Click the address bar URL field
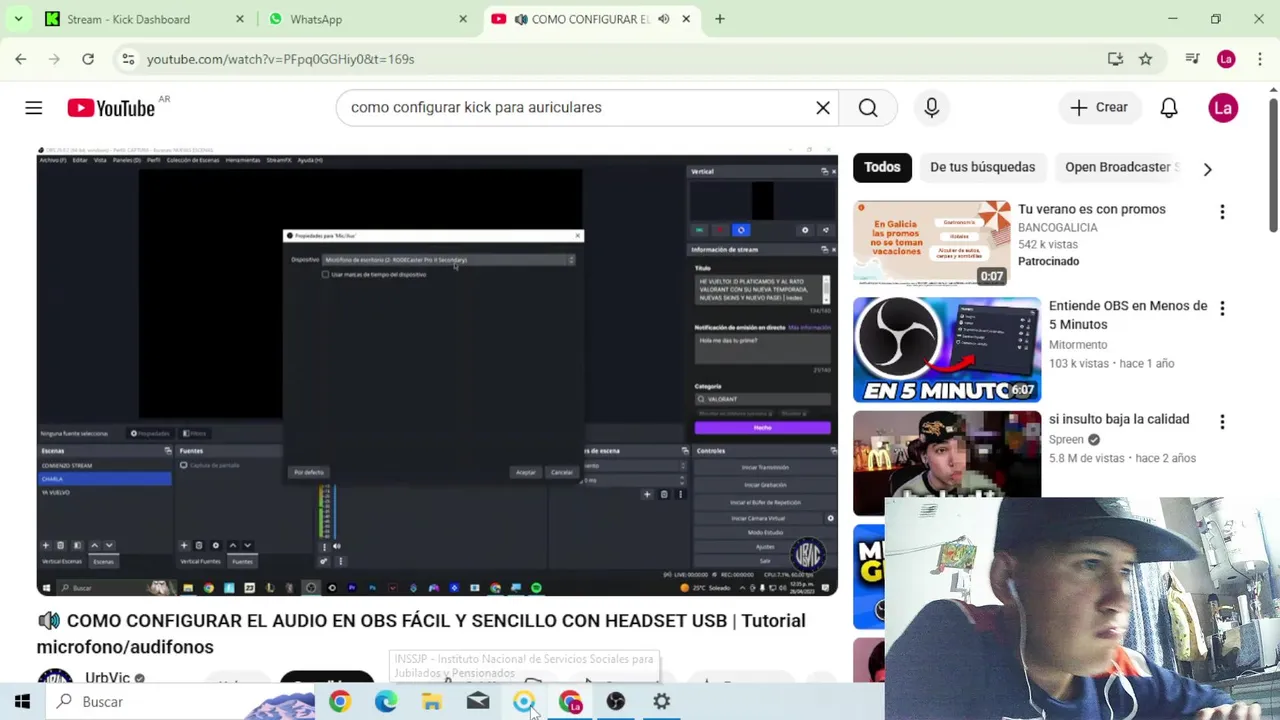This screenshot has height=720, width=1280. (x=620, y=59)
